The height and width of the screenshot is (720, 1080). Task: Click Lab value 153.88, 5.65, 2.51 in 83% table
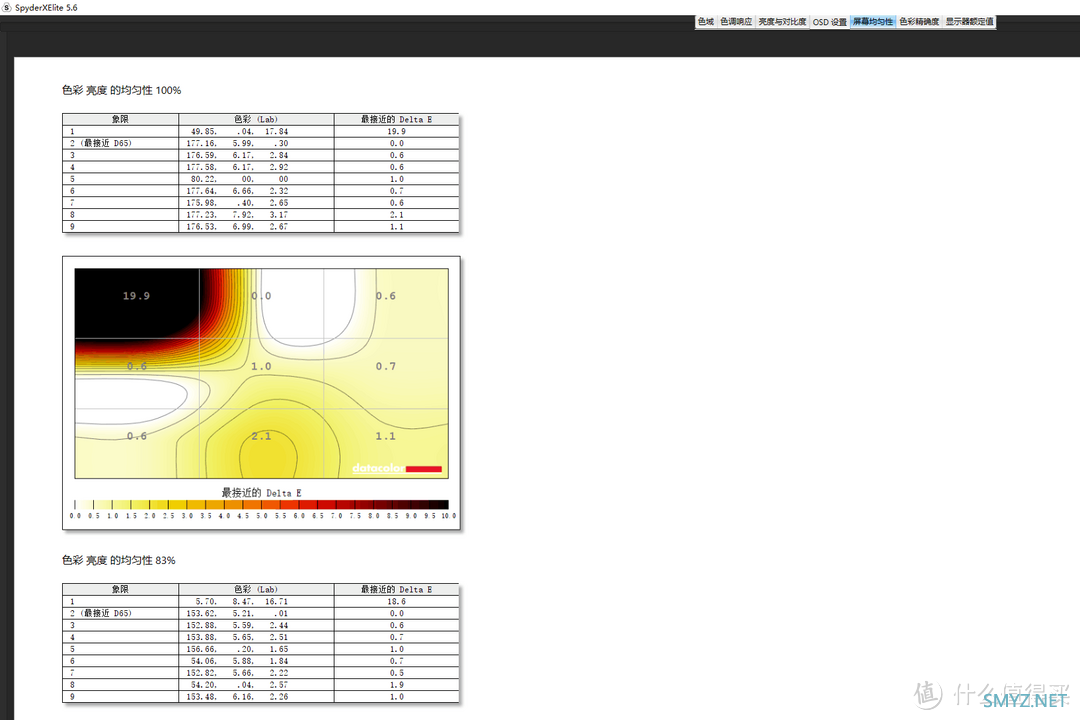pos(238,637)
